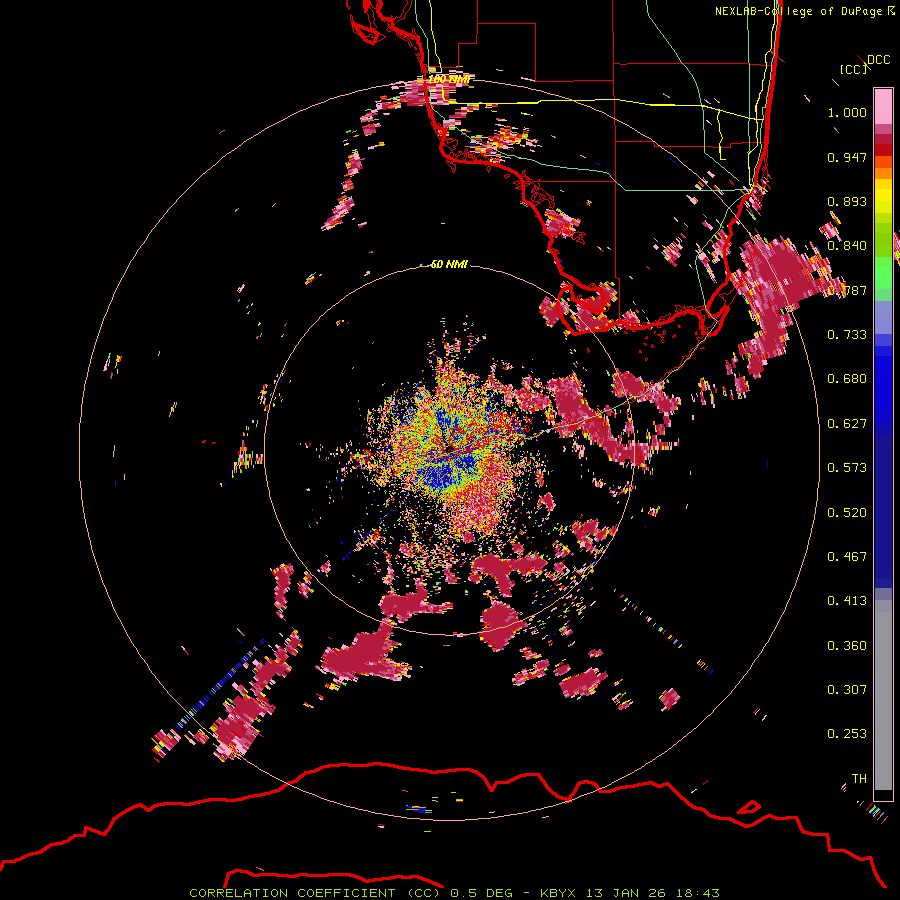Viewport: 900px width, 900px height.
Task: Click the 0.627 scale value
Action: point(847,424)
